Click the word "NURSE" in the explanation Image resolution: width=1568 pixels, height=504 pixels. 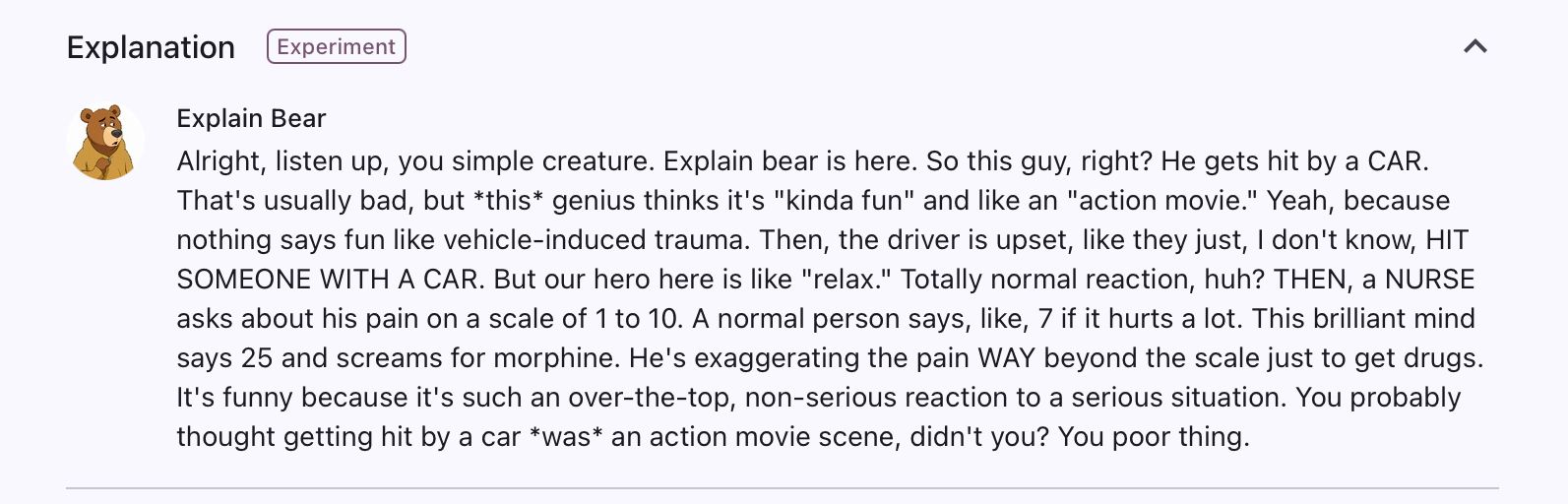(x=1429, y=280)
